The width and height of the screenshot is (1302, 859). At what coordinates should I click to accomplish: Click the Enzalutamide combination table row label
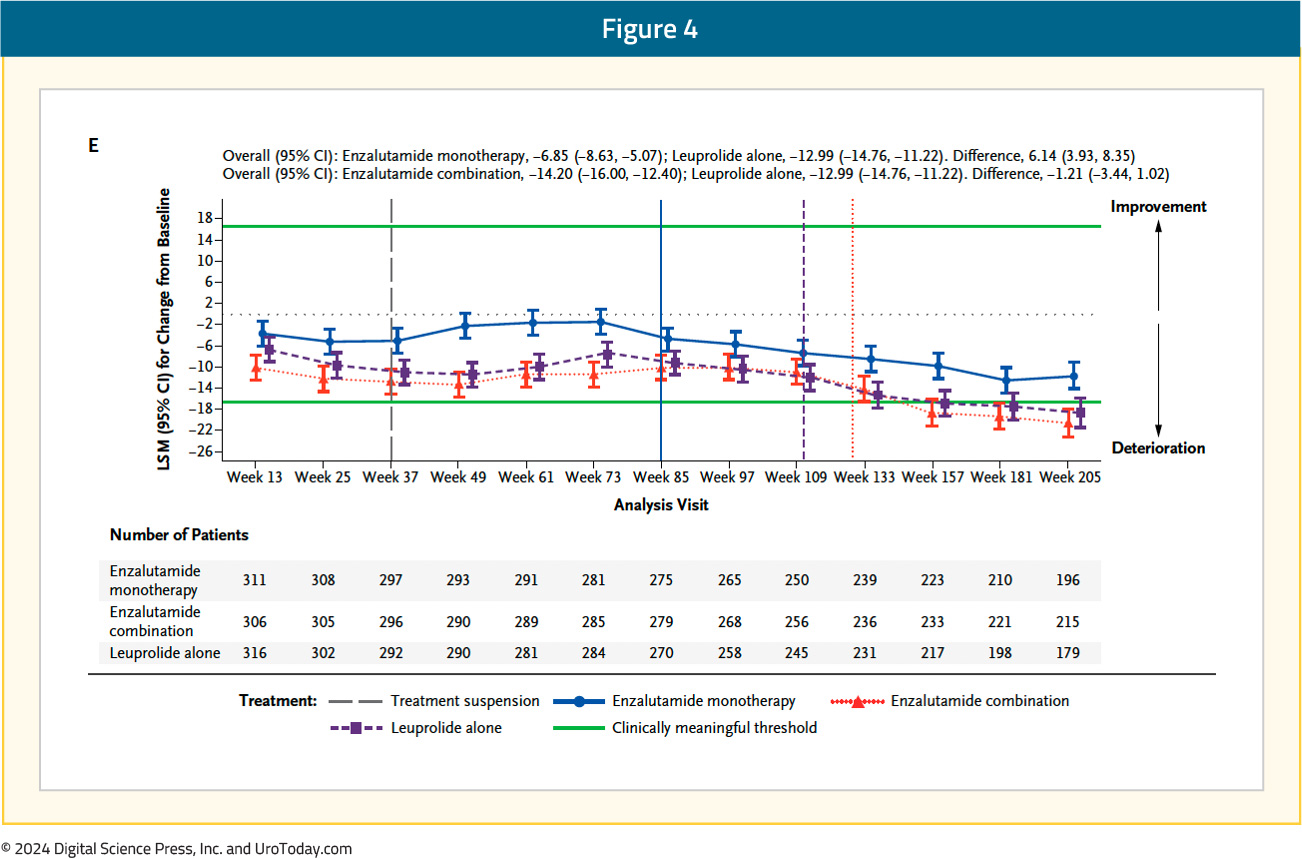[155, 621]
